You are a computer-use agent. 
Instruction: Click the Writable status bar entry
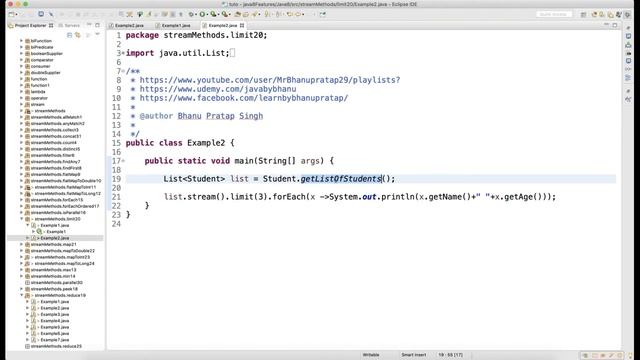pyautogui.click(x=371, y=355)
